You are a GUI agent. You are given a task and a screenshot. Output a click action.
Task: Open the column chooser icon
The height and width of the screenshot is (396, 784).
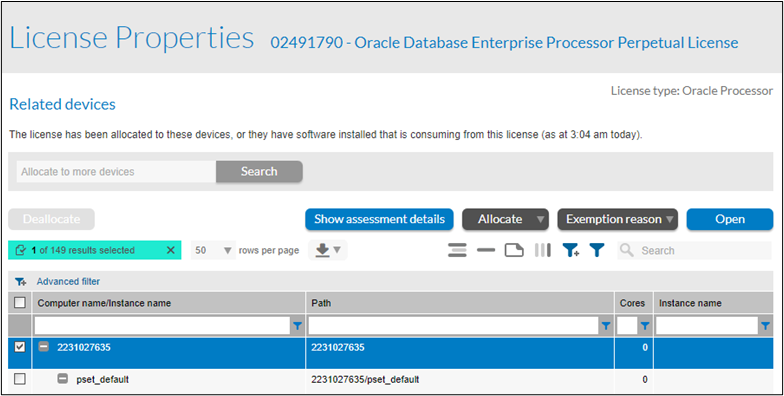pos(542,250)
